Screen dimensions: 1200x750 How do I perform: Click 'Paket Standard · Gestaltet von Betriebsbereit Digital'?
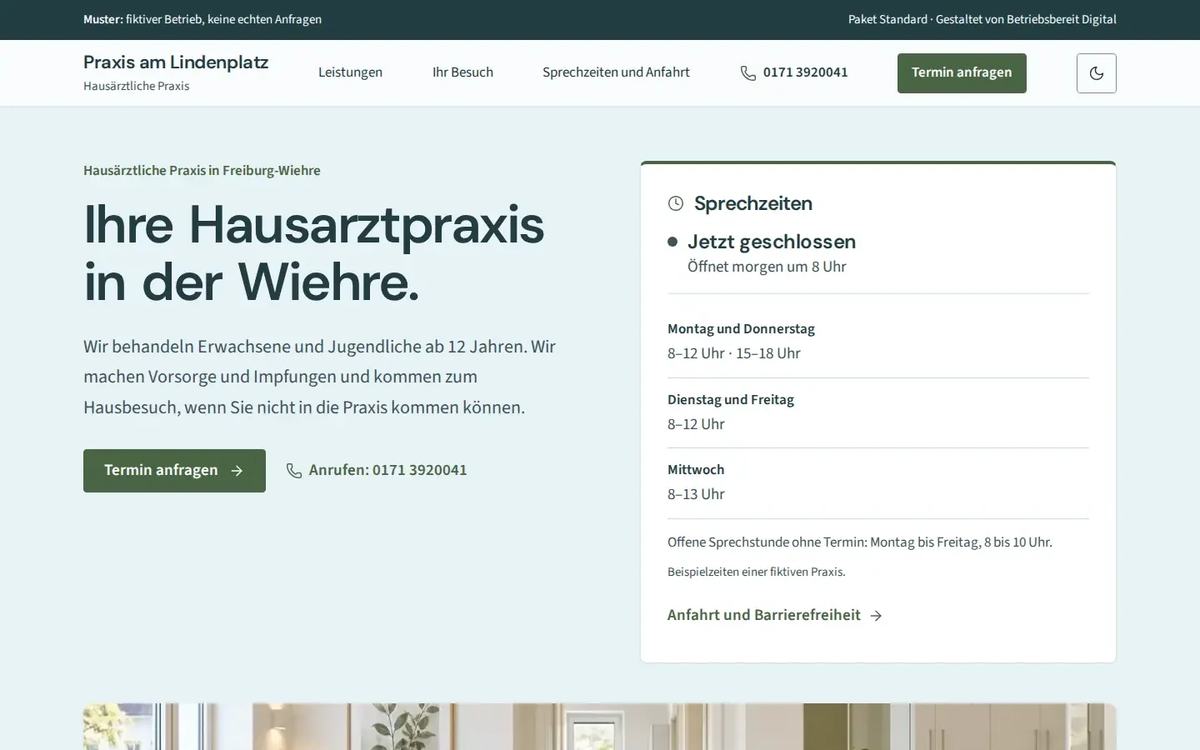(982, 19)
